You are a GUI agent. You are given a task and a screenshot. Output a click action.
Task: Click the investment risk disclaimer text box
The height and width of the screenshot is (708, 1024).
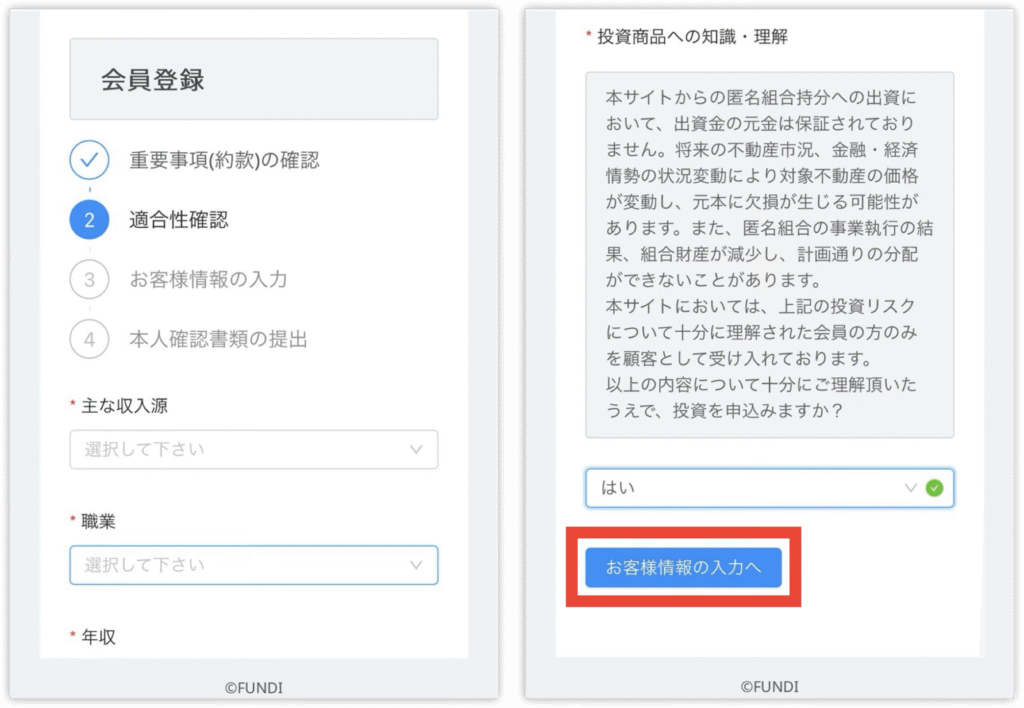click(x=769, y=255)
